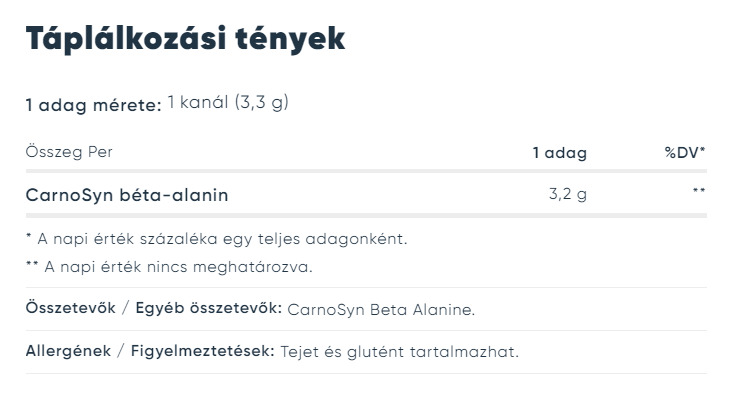Viewport: 736px width, 399px height.
Task: Select the 1 adag column header
Action: pyautogui.click(x=560, y=153)
